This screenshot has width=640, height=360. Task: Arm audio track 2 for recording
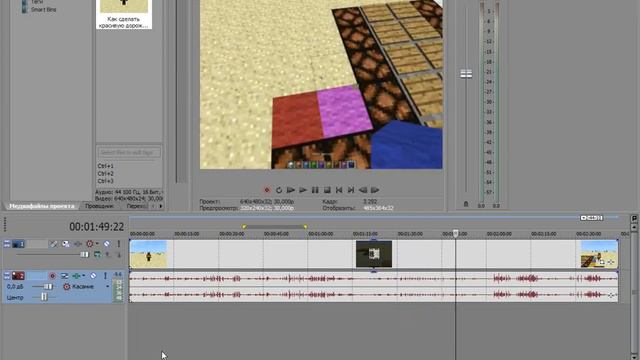pyautogui.click(x=52, y=276)
